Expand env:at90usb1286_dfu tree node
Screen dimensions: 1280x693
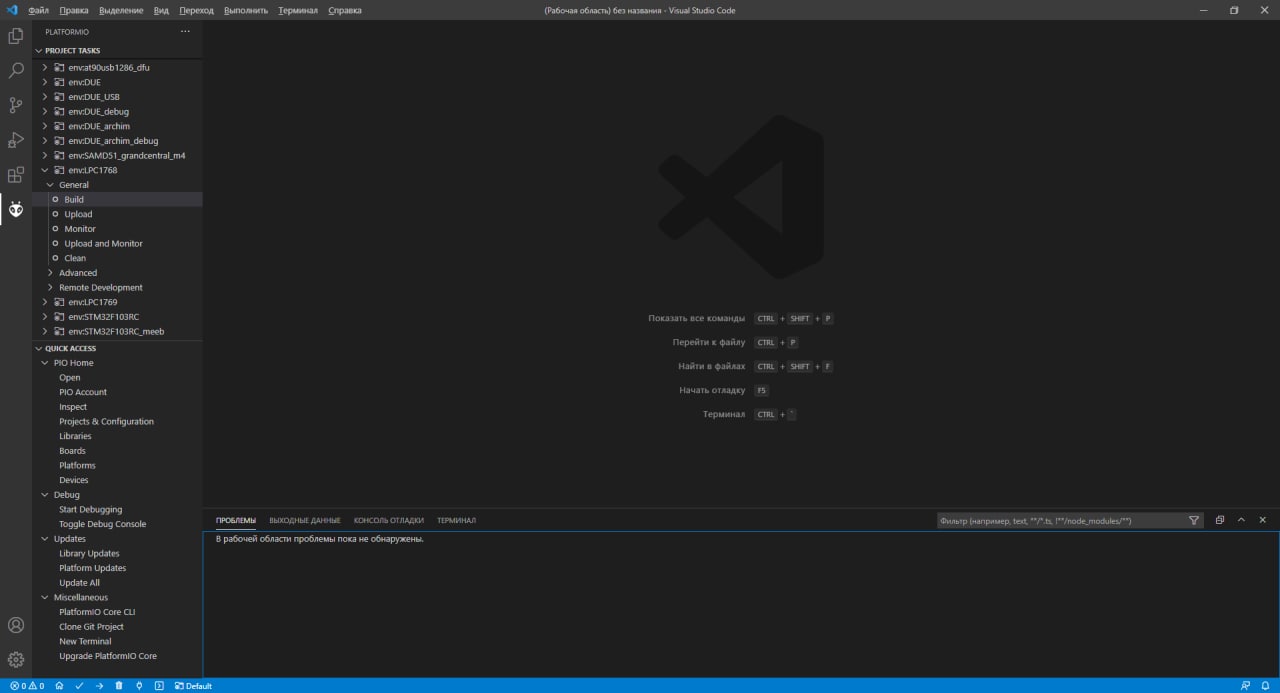pyautogui.click(x=45, y=67)
